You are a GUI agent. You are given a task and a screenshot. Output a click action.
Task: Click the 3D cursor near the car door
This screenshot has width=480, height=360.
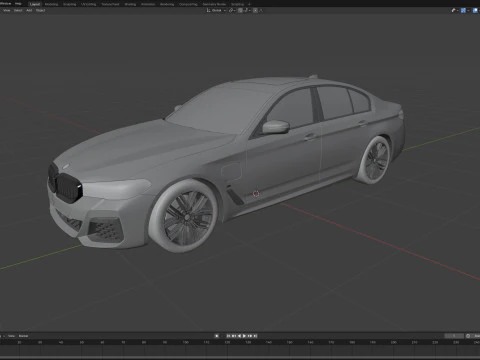[x=256, y=193]
